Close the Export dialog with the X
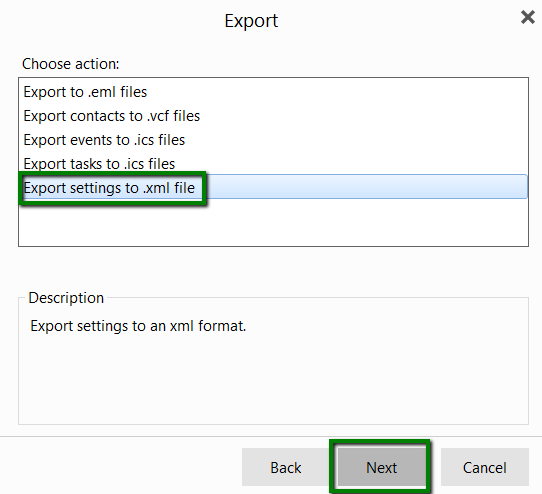This screenshot has height=494, width=542. (528, 17)
